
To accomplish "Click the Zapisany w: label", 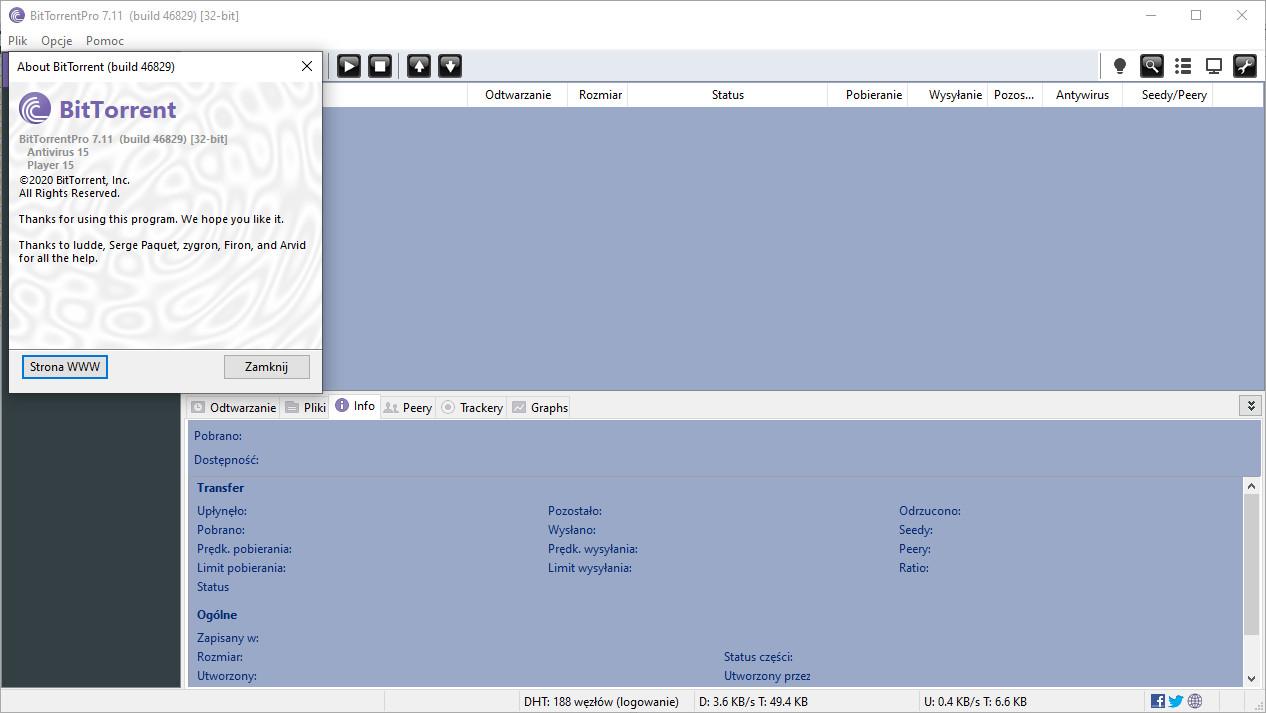I will point(228,638).
